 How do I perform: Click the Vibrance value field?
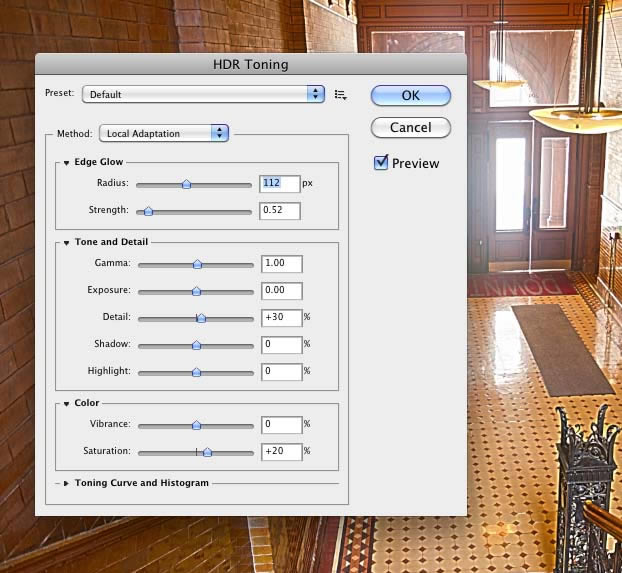coord(282,425)
